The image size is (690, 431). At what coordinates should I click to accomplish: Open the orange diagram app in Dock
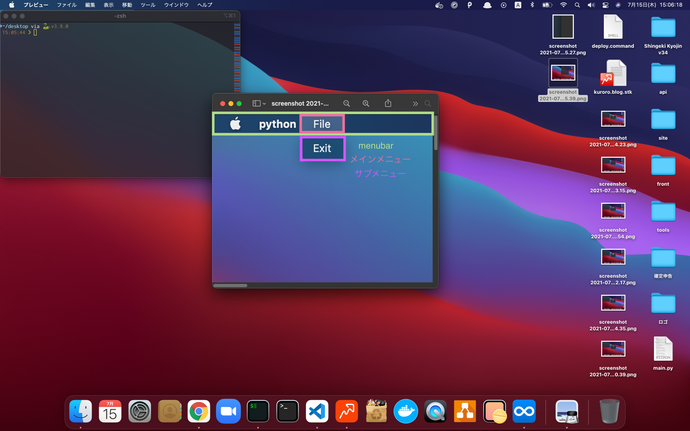pos(465,411)
